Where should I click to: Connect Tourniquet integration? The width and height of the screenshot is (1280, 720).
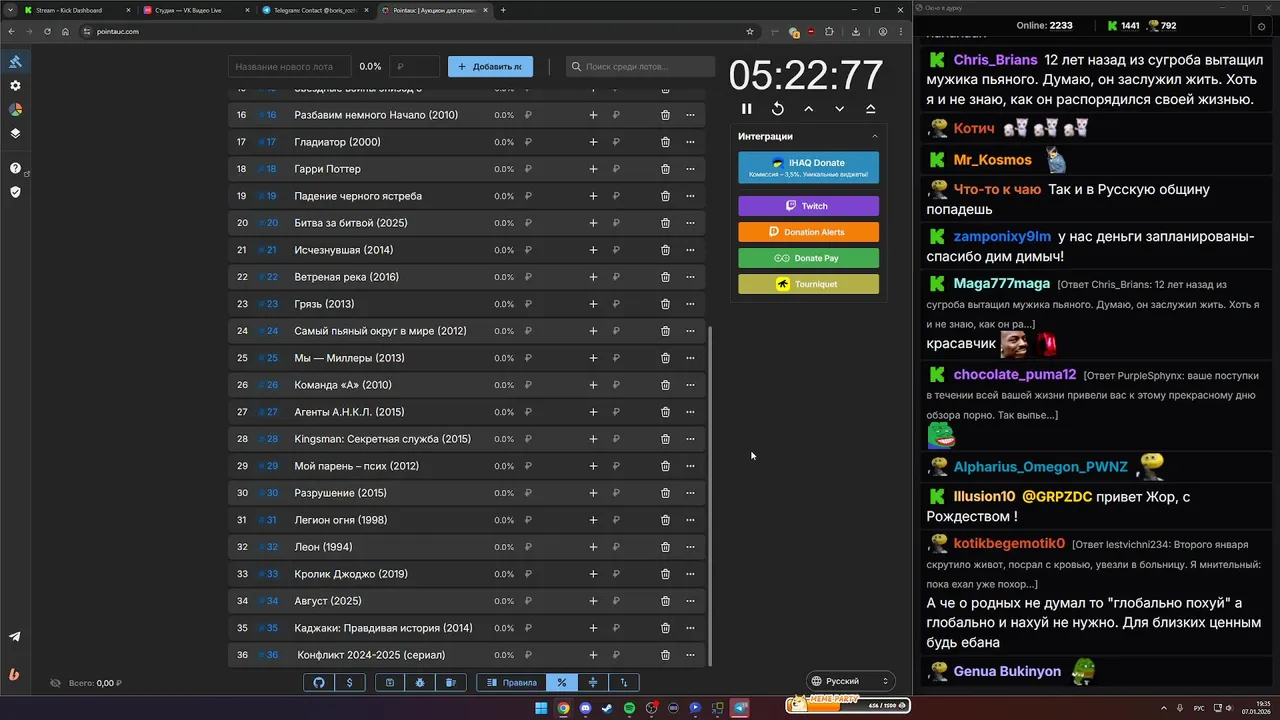808,284
